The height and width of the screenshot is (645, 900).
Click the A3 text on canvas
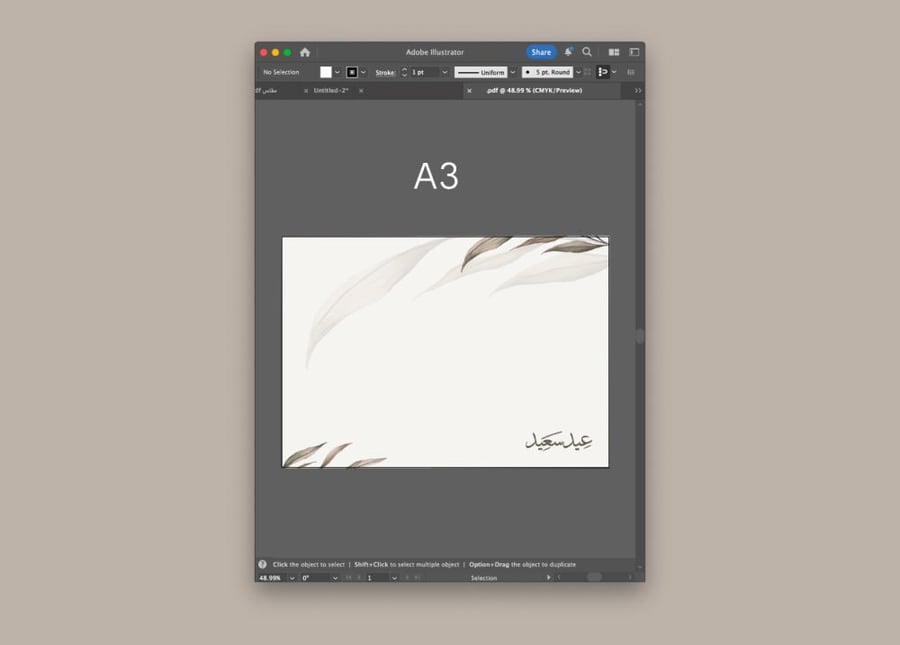coord(436,176)
